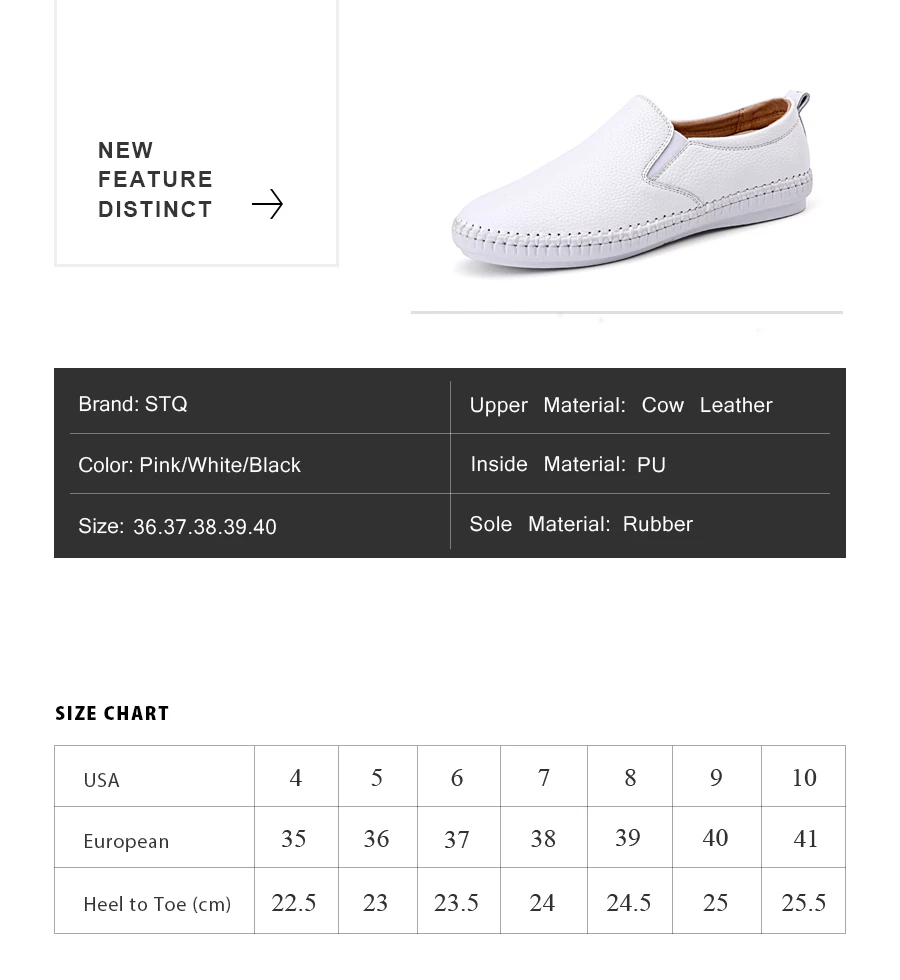Select USA size 4 cell
The image size is (900, 980).
coord(295,778)
